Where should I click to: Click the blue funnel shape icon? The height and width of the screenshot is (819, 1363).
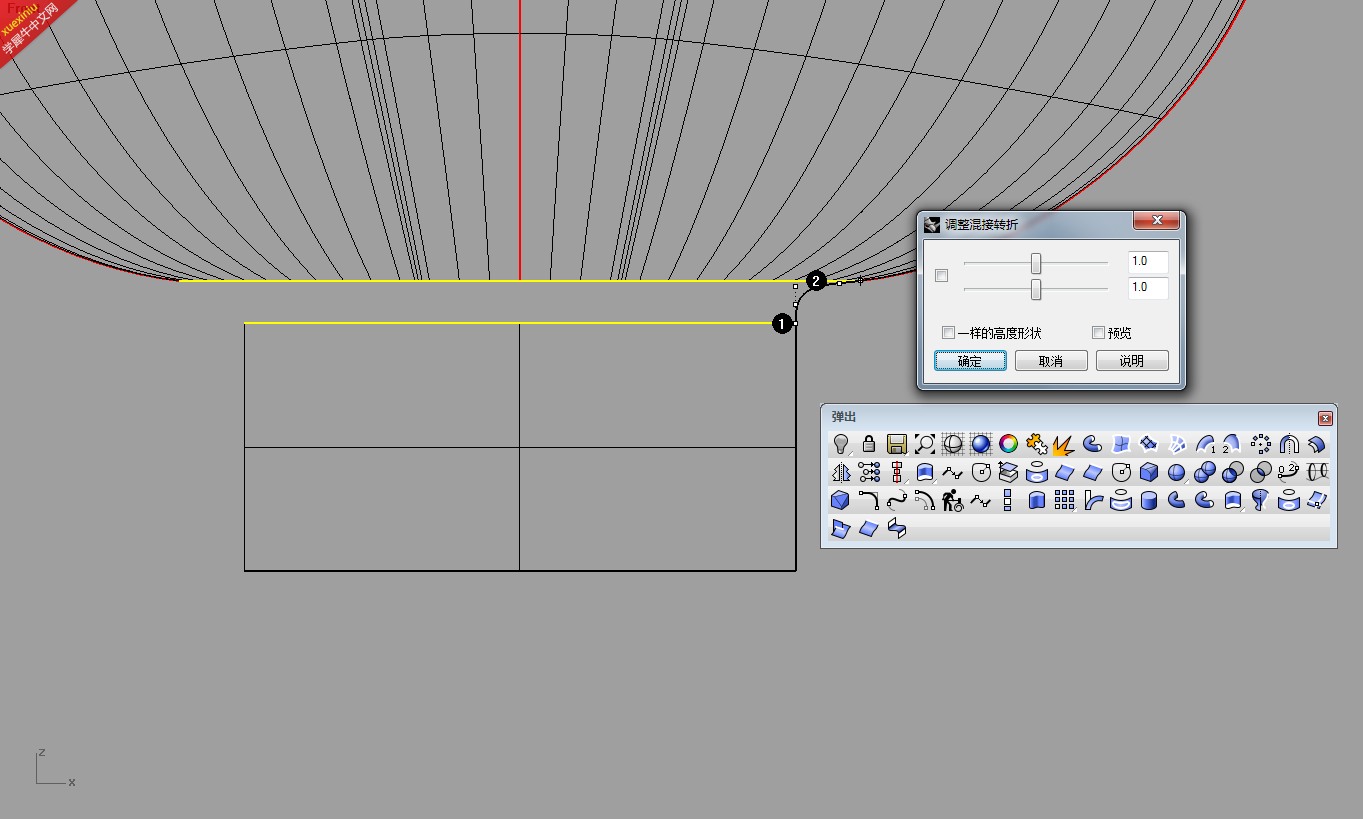tap(1260, 500)
